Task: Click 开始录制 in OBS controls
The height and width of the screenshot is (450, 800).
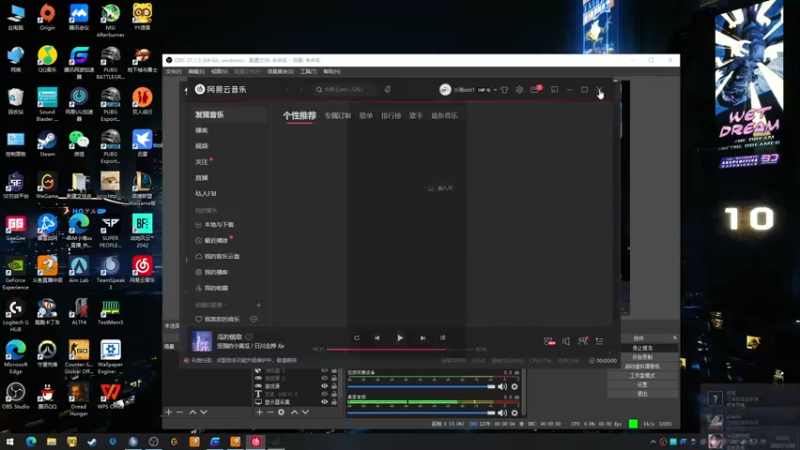Action: click(x=642, y=357)
